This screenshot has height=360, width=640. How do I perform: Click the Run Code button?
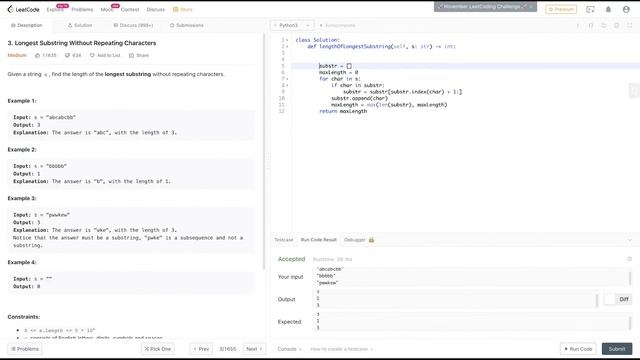578,349
